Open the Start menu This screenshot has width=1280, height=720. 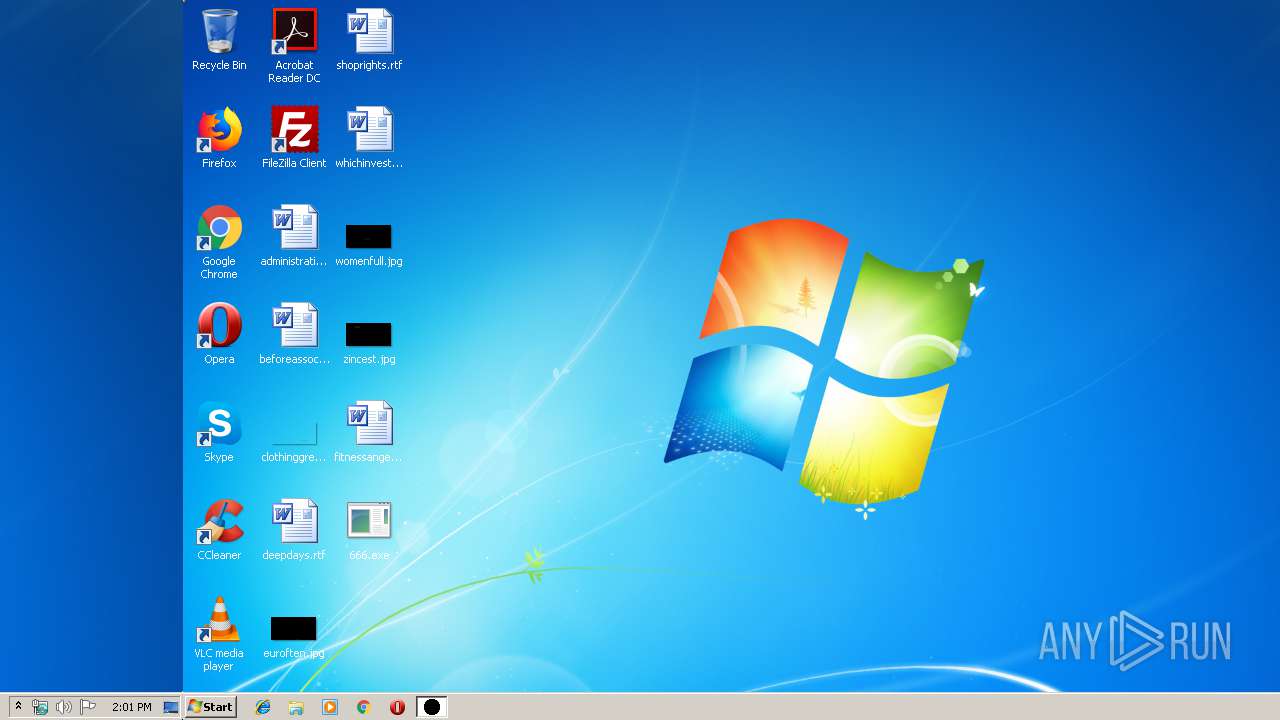coord(210,707)
